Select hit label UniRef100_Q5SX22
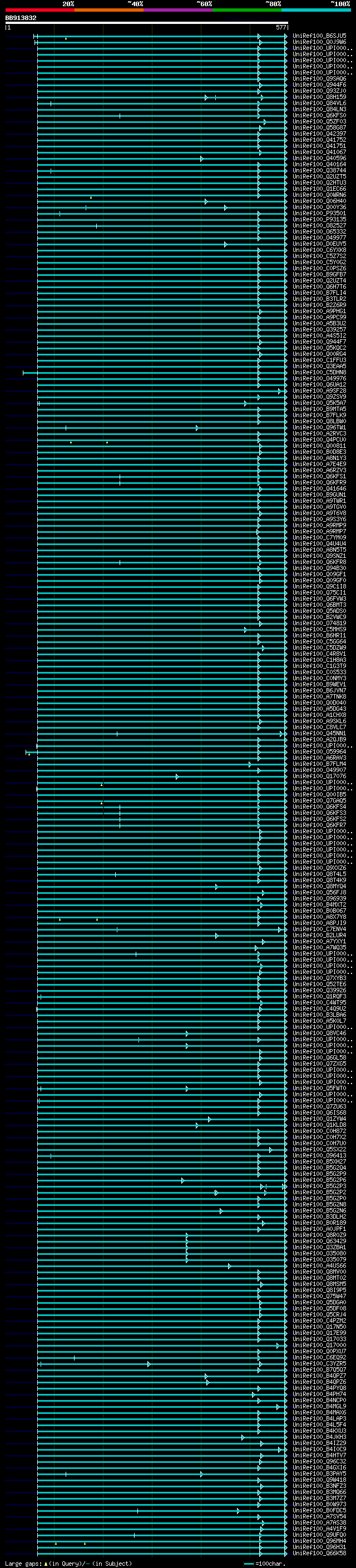356x1568 pixels. tap(319, 1149)
